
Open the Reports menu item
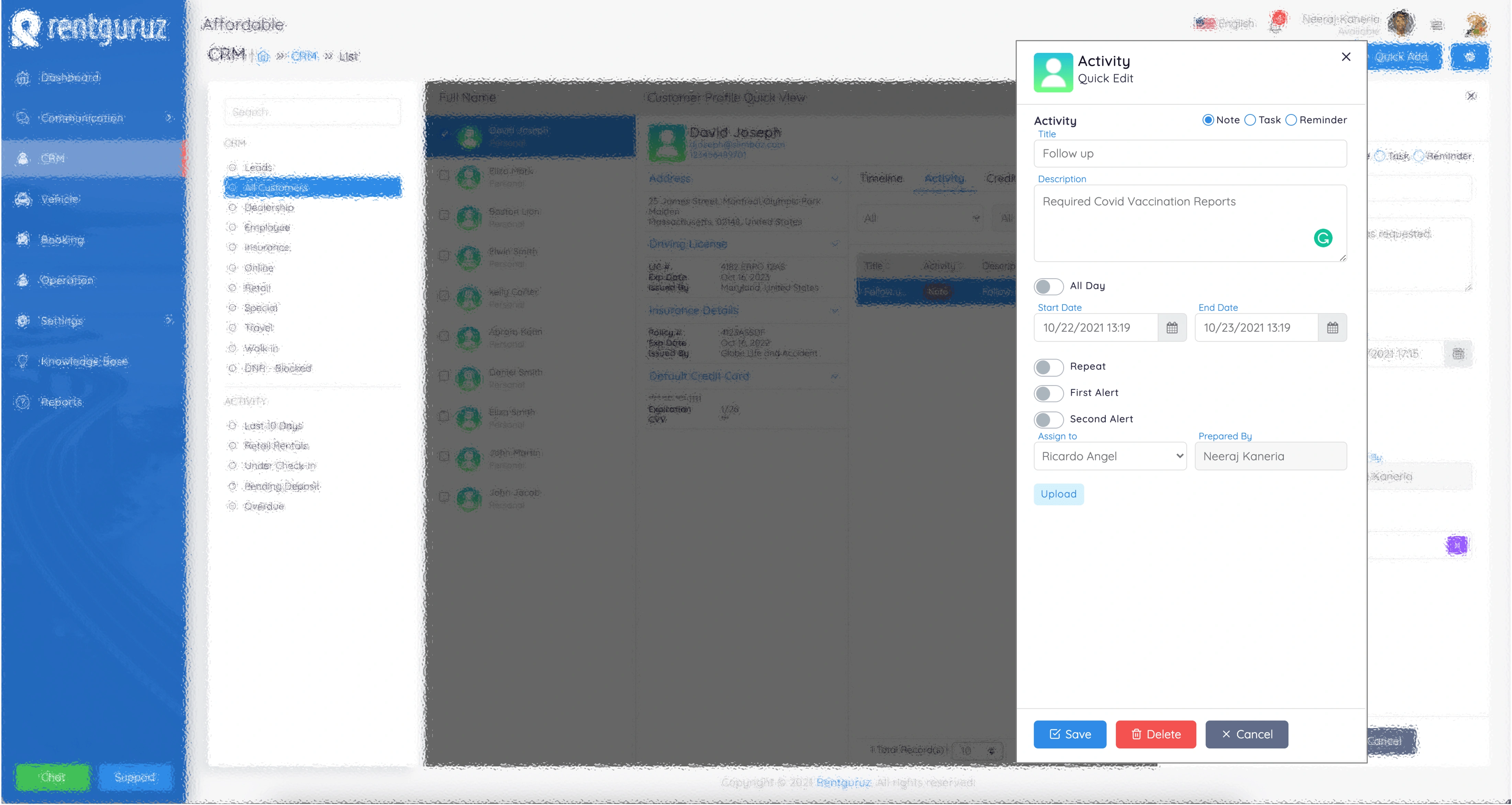coord(61,402)
